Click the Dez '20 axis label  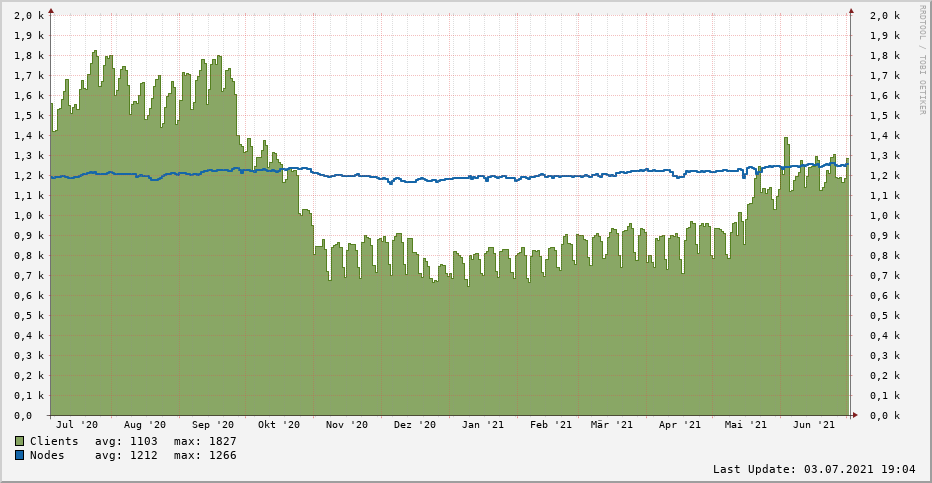pyautogui.click(x=415, y=425)
